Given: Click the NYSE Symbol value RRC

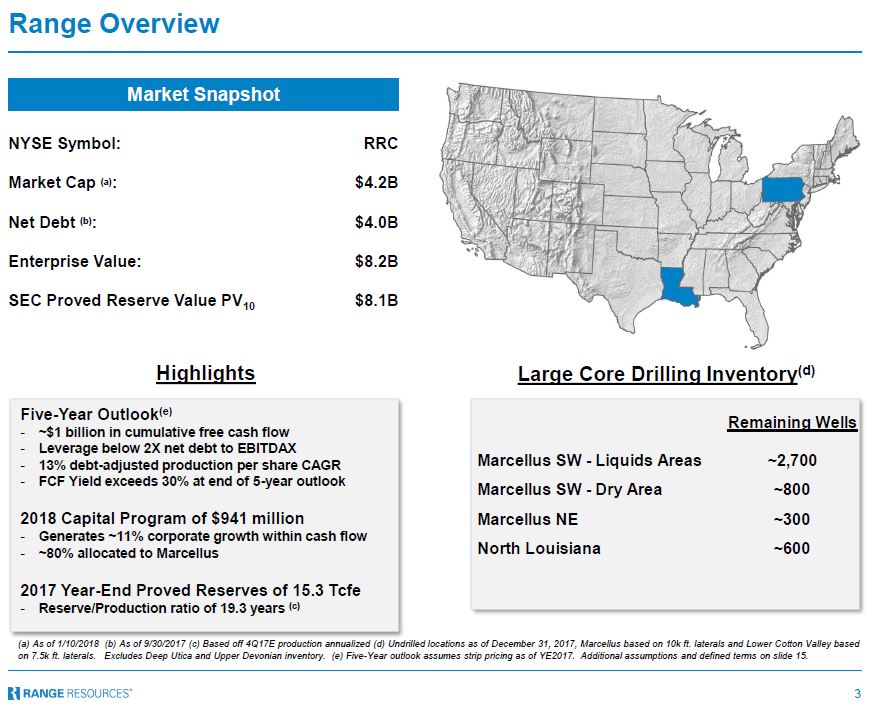Looking at the screenshot, I should (380, 143).
